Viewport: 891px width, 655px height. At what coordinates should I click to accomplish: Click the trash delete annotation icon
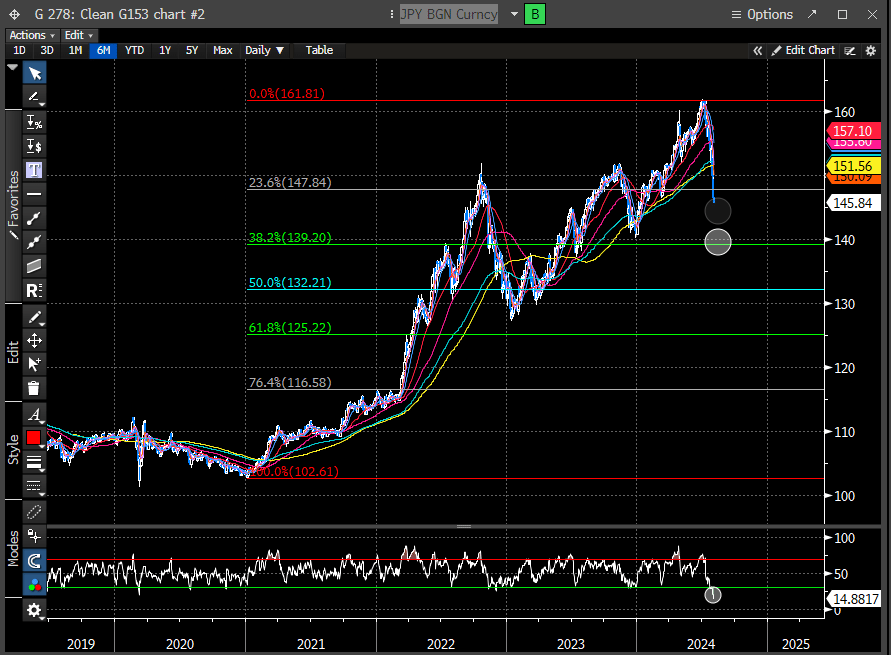pos(34,389)
